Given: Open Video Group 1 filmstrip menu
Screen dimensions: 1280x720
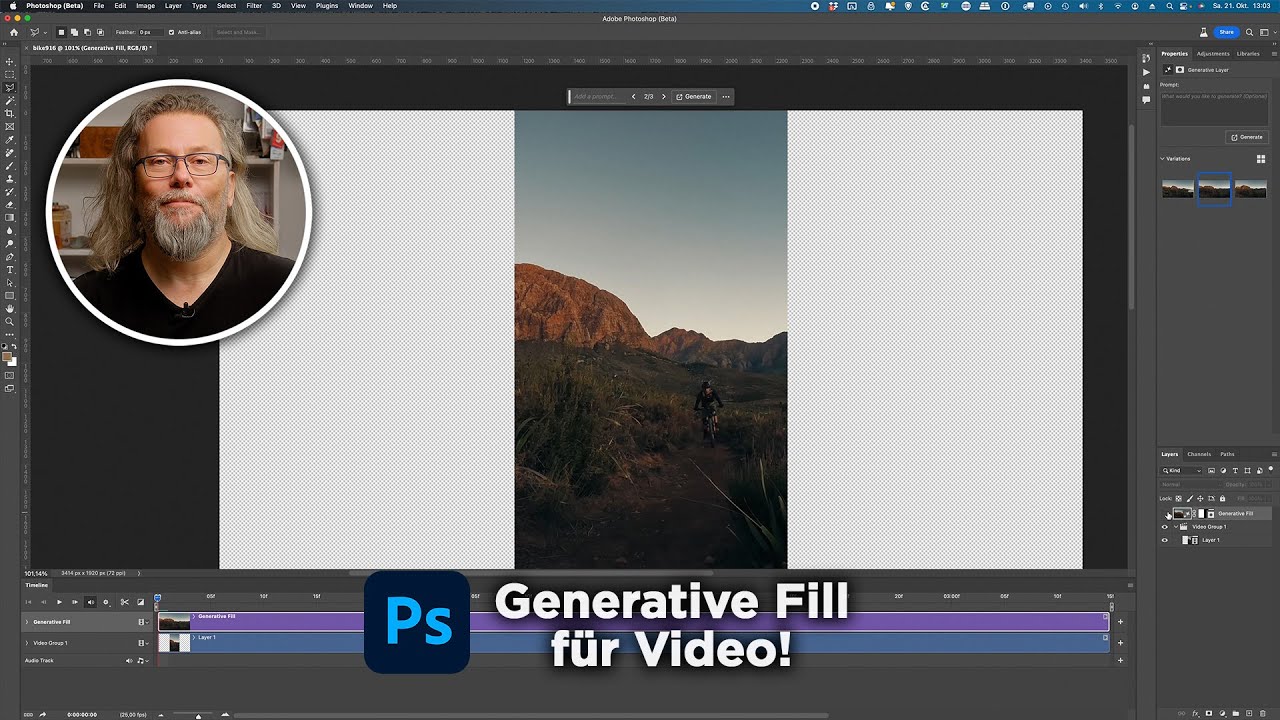Looking at the screenshot, I should tap(142, 643).
